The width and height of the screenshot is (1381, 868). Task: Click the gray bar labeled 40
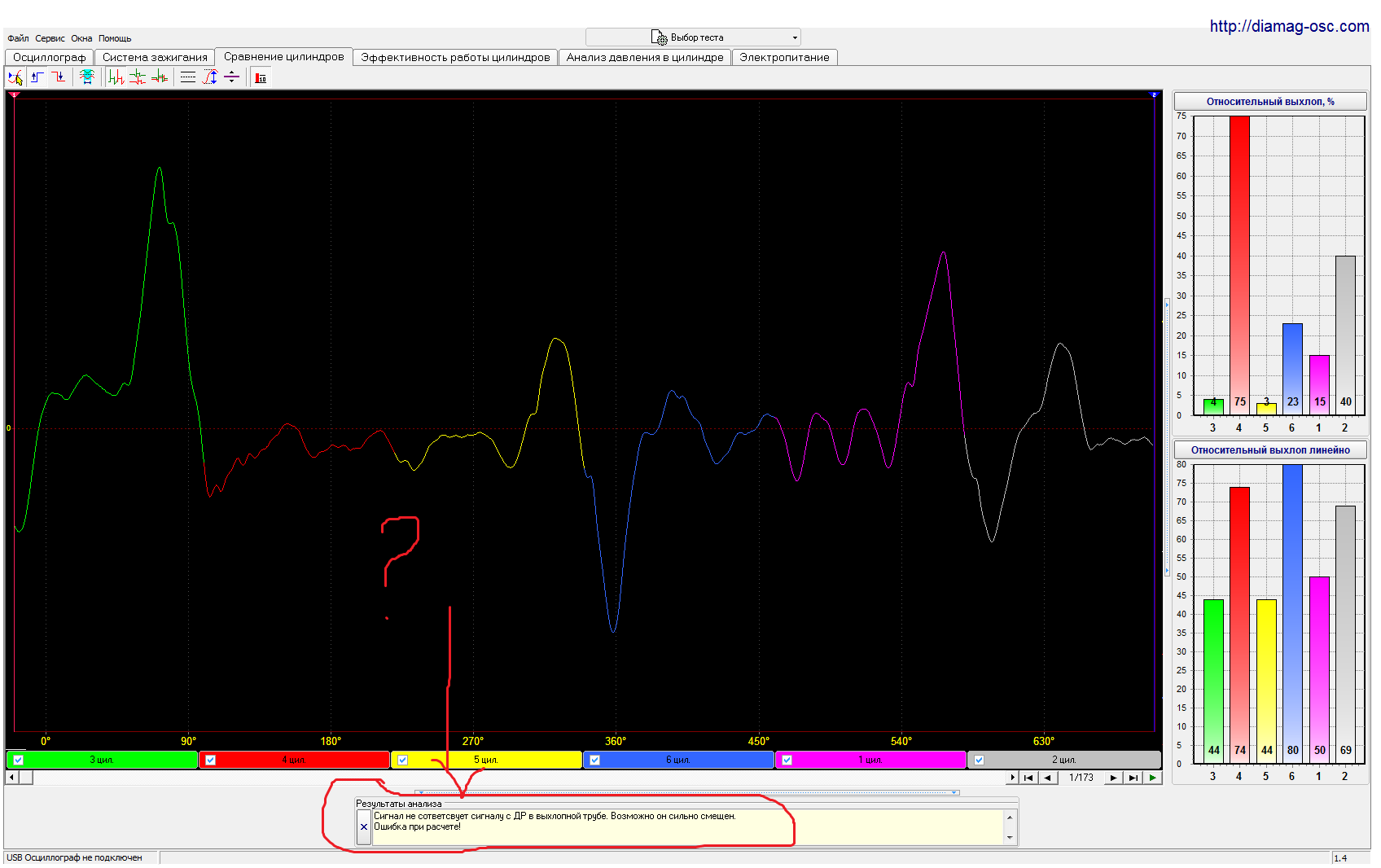[1345, 335]
